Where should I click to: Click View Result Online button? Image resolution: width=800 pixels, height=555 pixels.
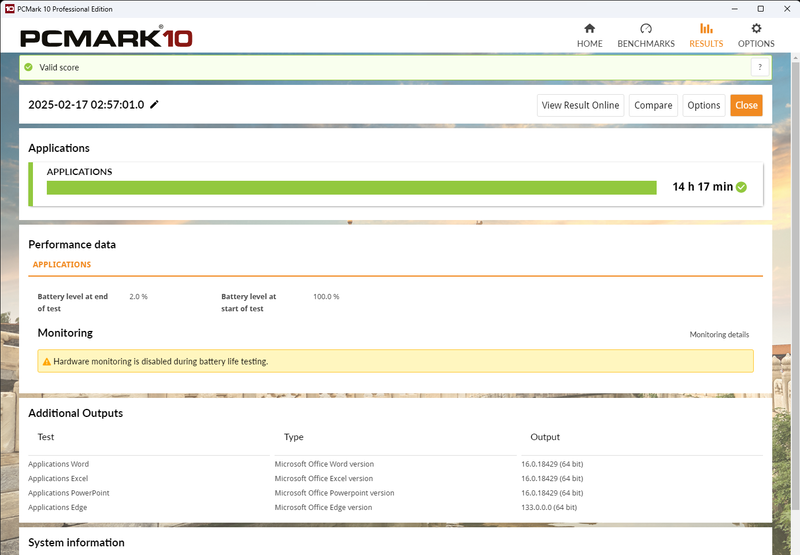point(580,106)
